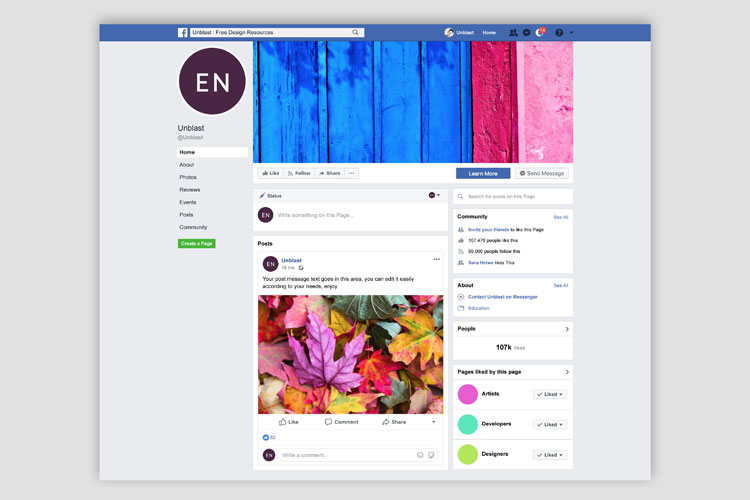Click See All in About section
The image size is (750, 500).
[x=561, y=286]
